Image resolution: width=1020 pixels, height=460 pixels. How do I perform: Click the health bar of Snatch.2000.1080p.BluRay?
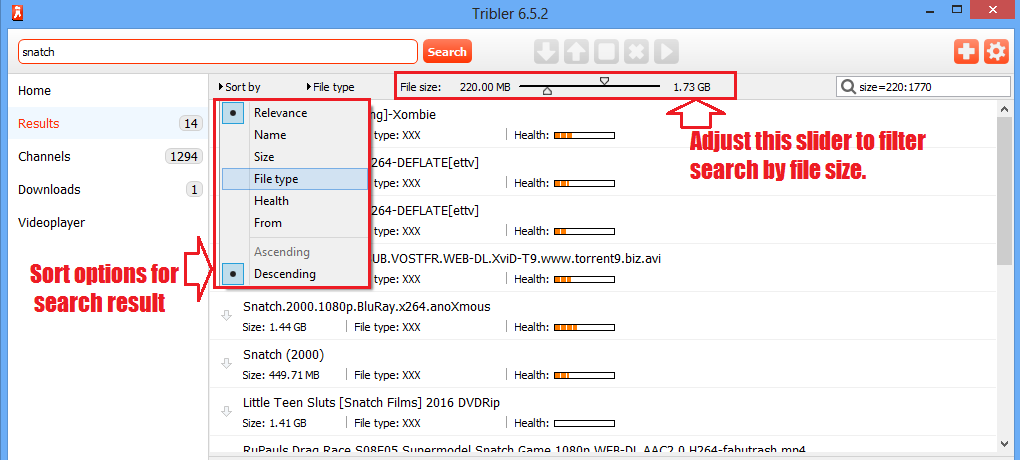coord(584,327)
